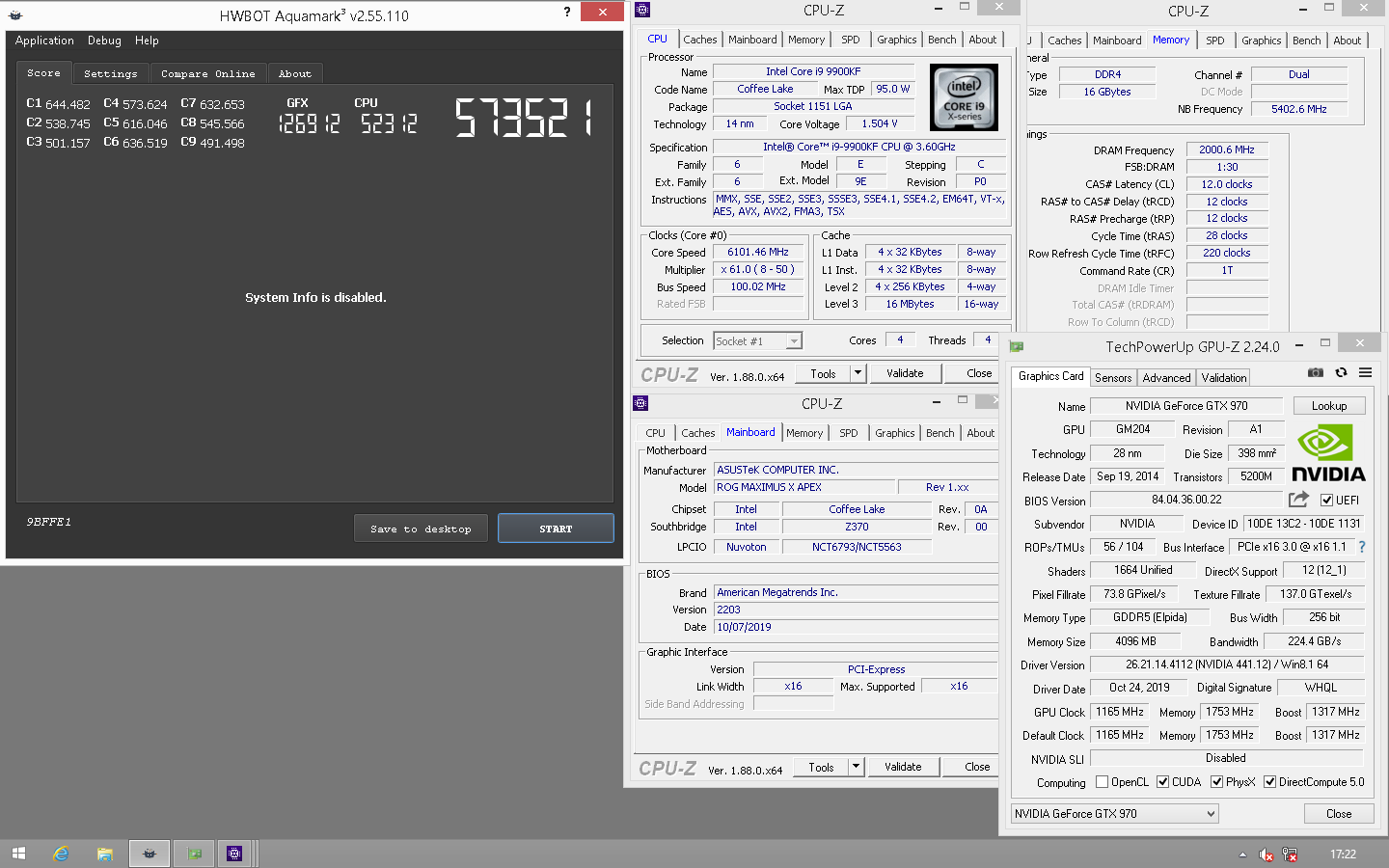The image size is (1389, 868).
Task: Switch to CPU-Z taskbar icon
Action: point(234,854)
